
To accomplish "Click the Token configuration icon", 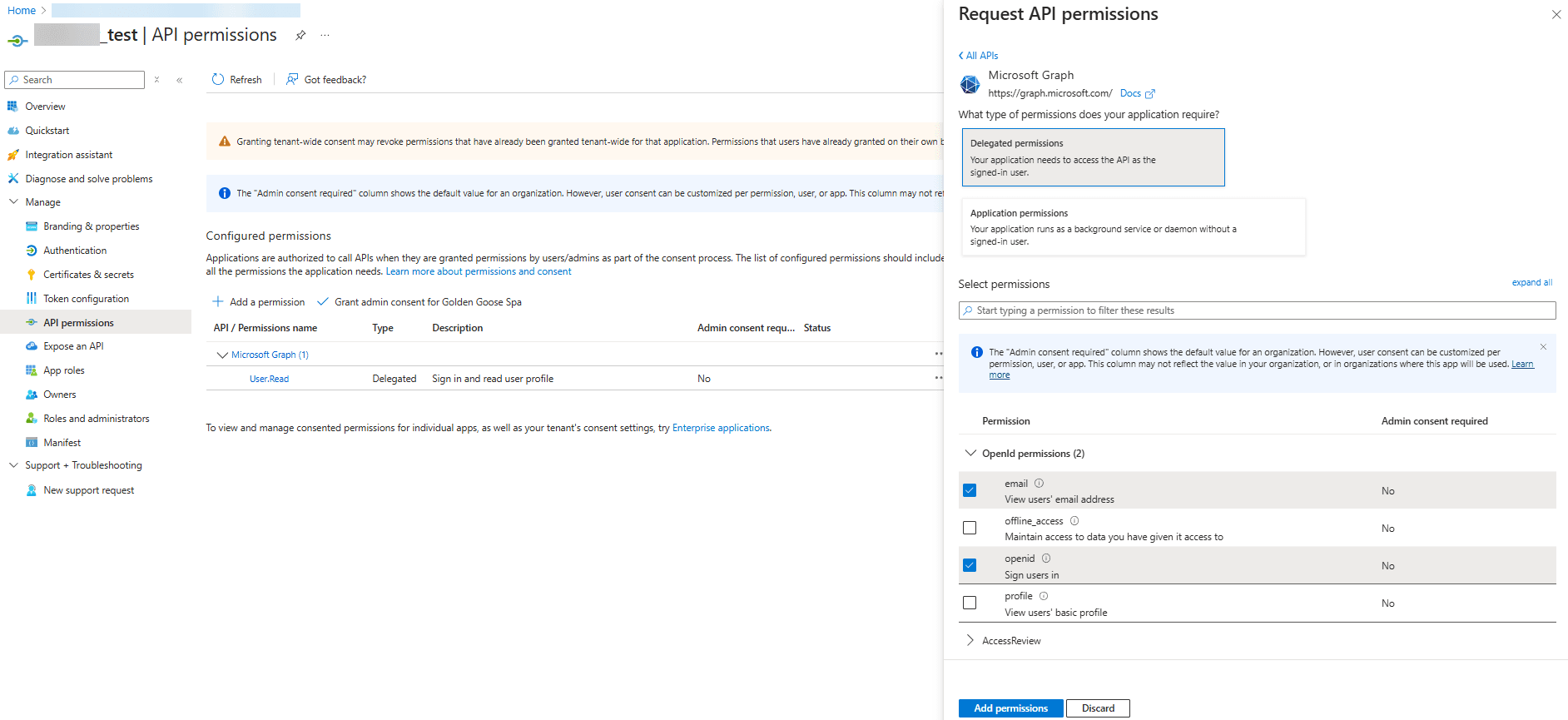I will 32,298.
